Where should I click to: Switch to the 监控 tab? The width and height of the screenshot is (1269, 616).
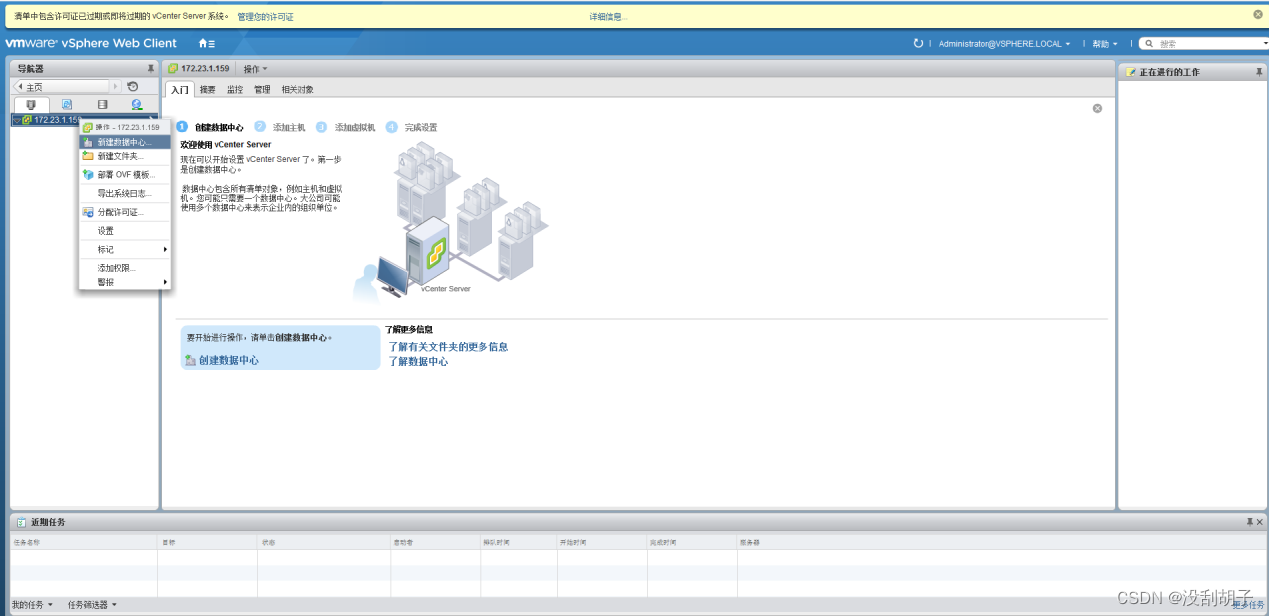(235, 90)
